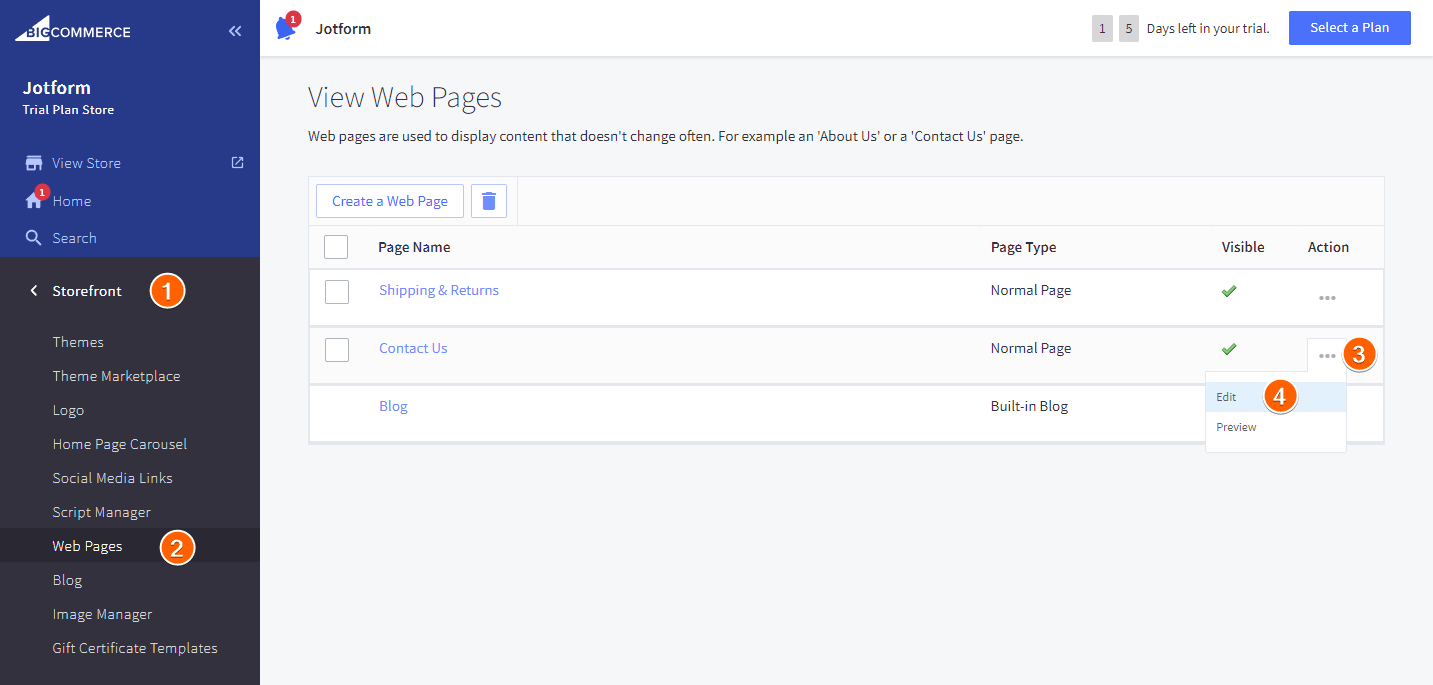This screenshot has height=685, width=1433.
Task: Choose Preview from the action menu
Action: (x=1236, y=427)
